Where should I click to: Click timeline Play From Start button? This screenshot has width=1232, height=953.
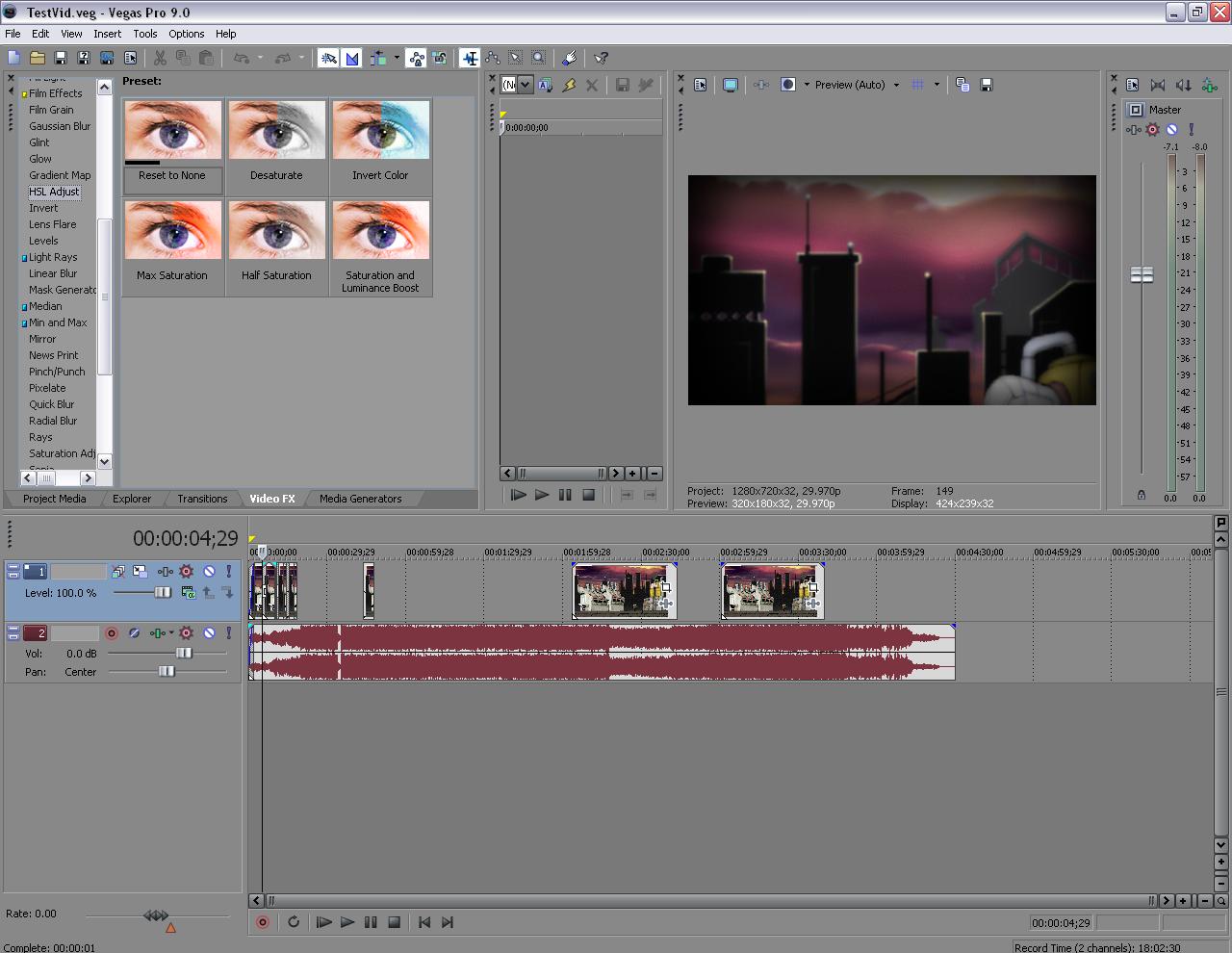click(324, 922)
